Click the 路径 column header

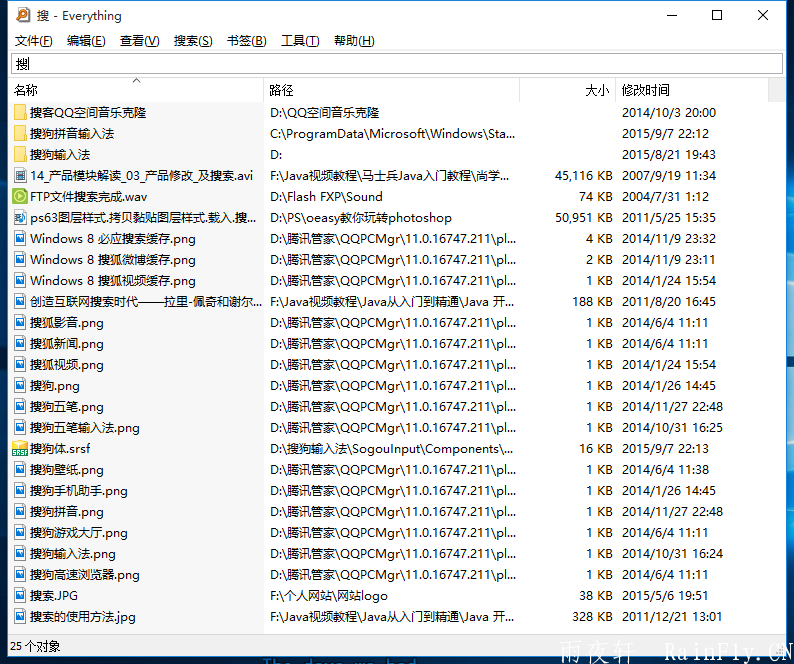(x=281, y=91)
